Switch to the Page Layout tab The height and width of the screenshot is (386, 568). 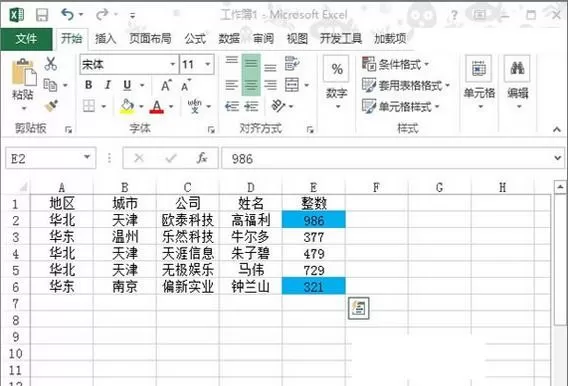pos(150,38)
